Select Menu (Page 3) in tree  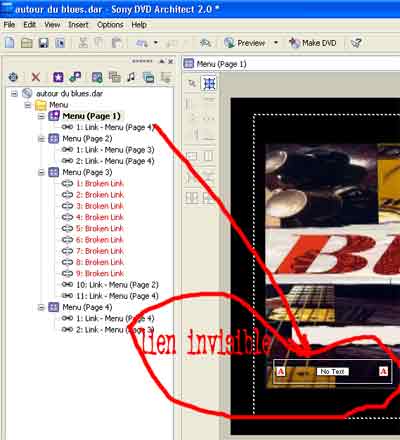[x=87, y=172]
